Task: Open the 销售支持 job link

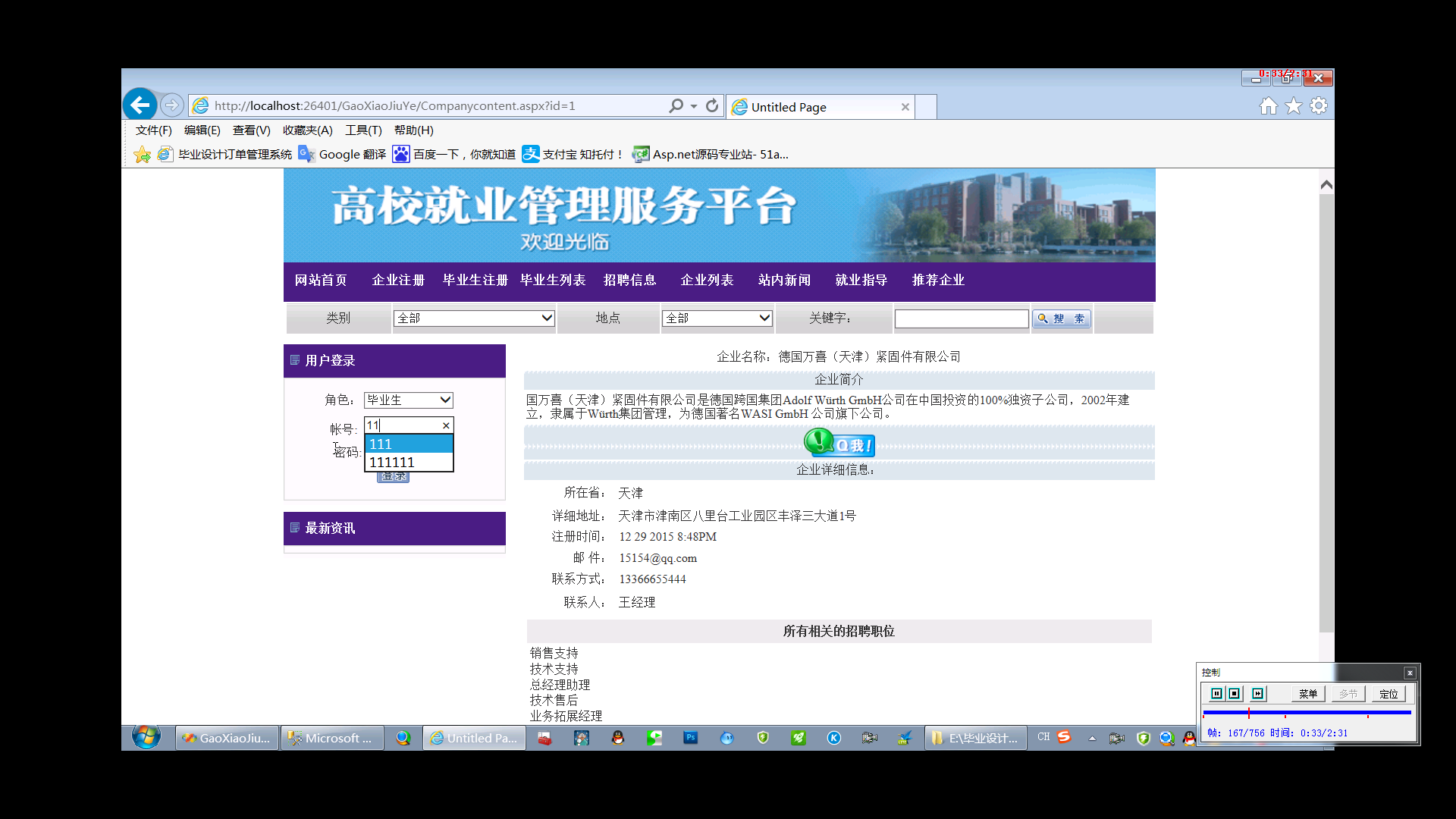Action: point(554,653)
